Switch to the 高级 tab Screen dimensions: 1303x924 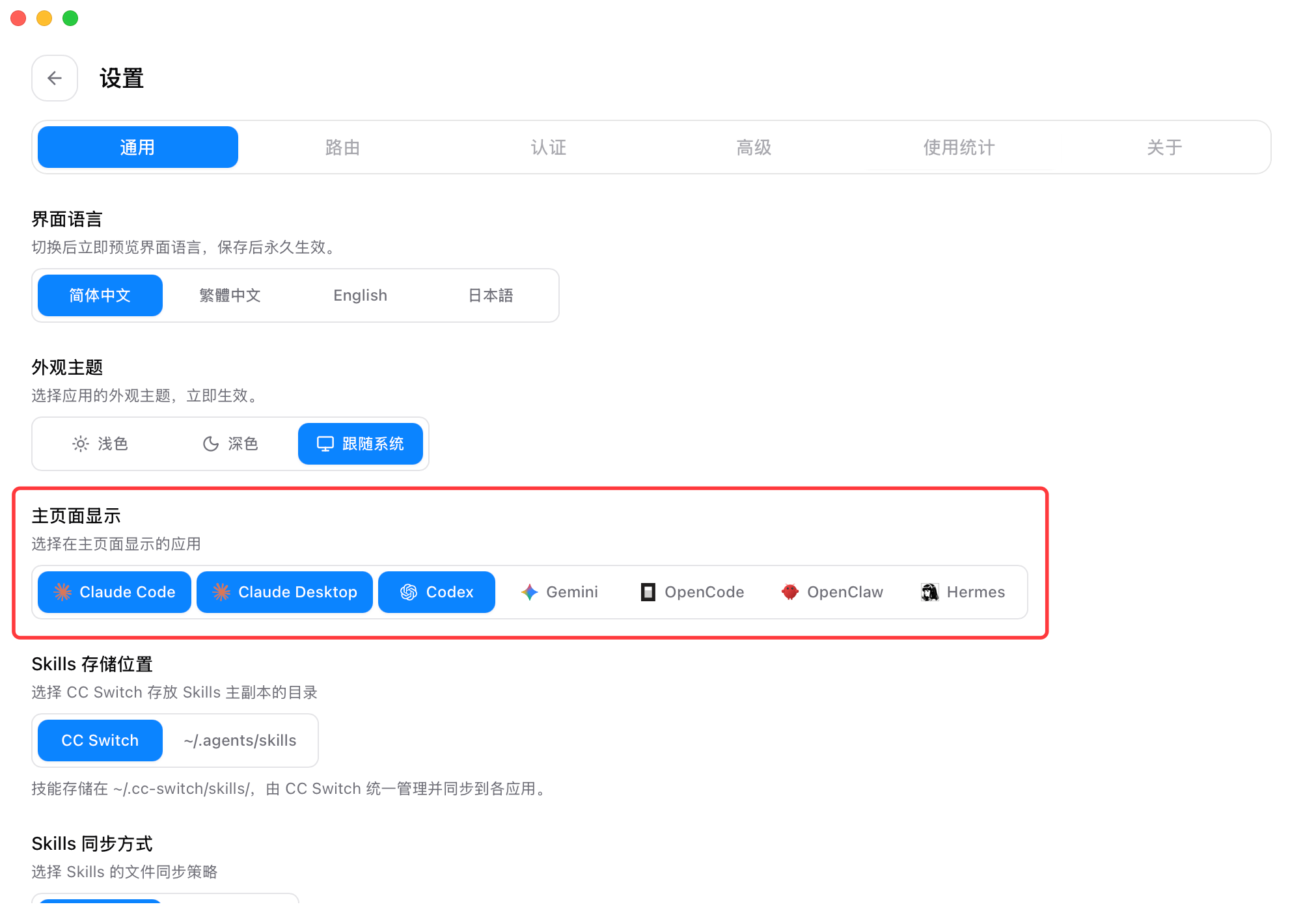coord(754,147)
